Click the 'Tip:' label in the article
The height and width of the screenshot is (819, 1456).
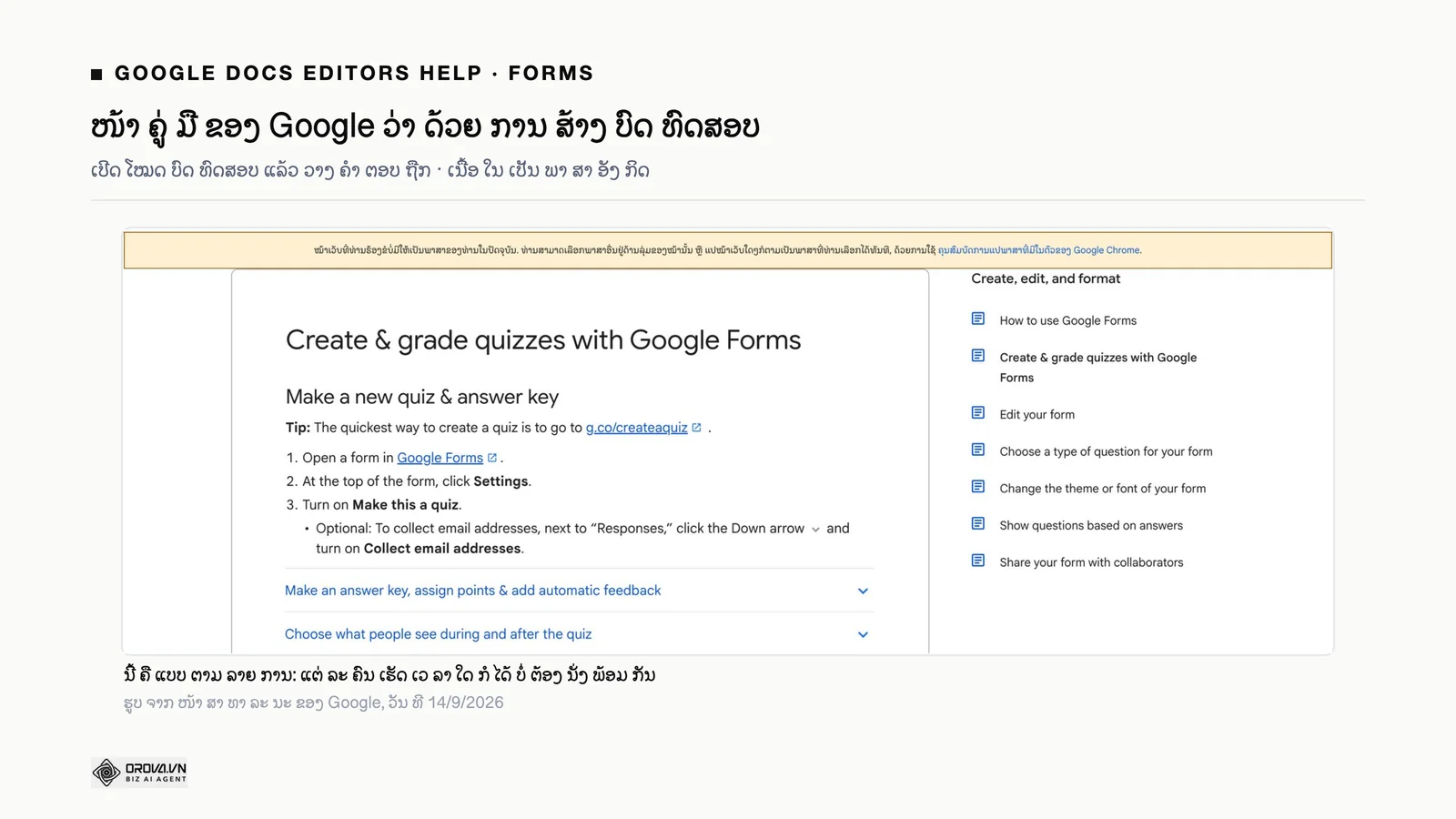298,428
